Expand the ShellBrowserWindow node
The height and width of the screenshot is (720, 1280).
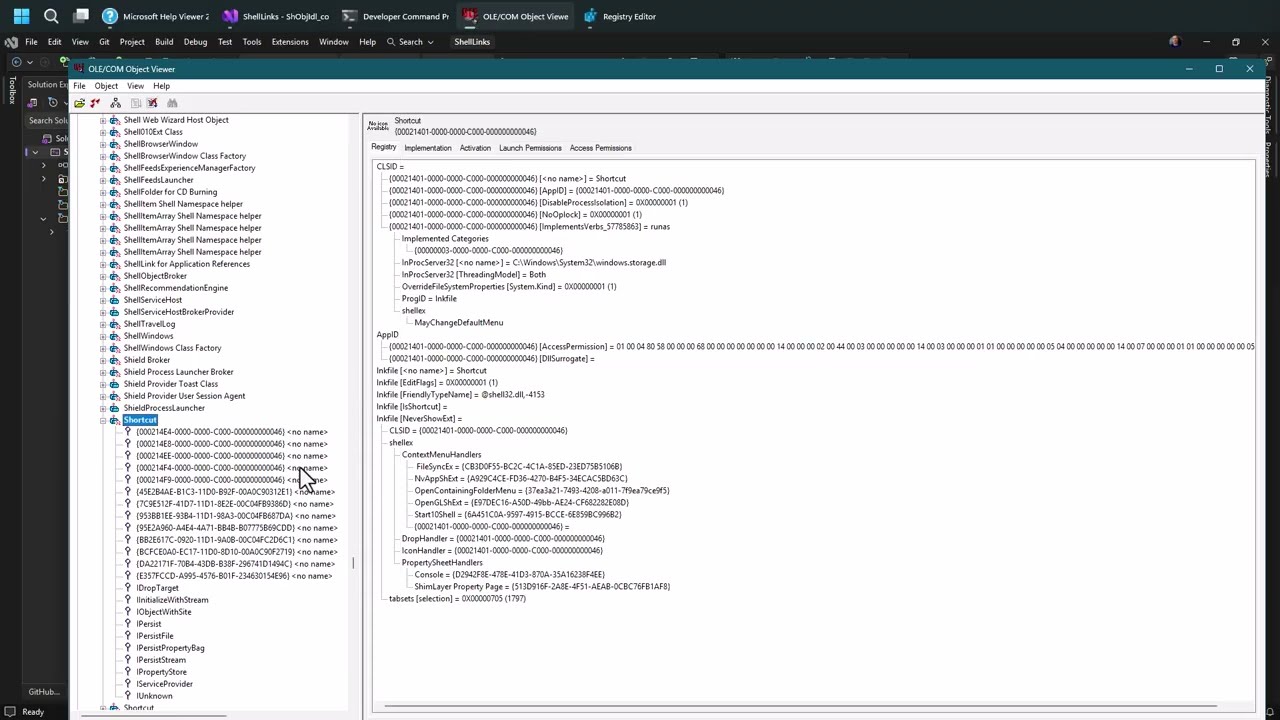[103, 144]
